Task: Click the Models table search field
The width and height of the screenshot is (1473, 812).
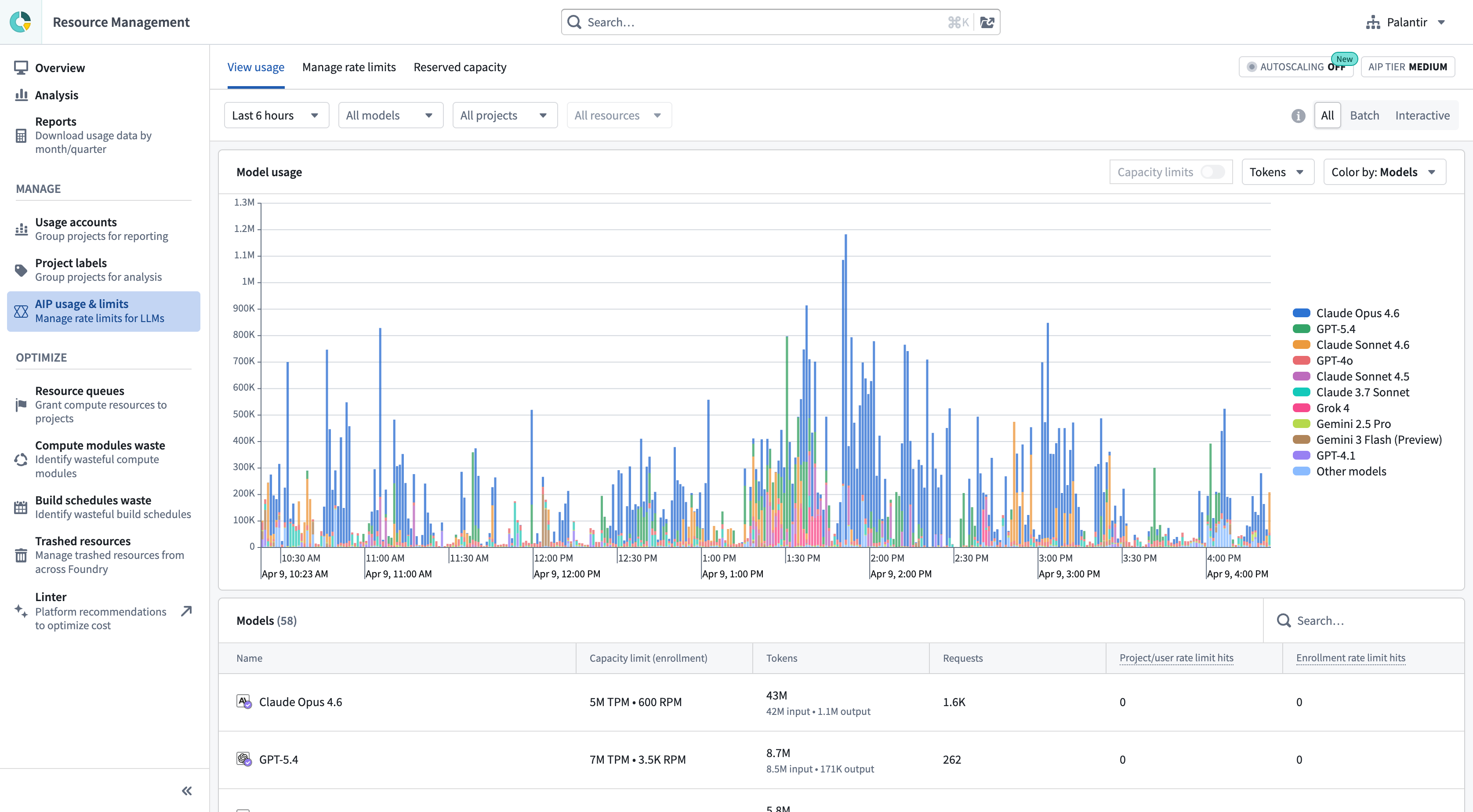Action: point(1363,620)
